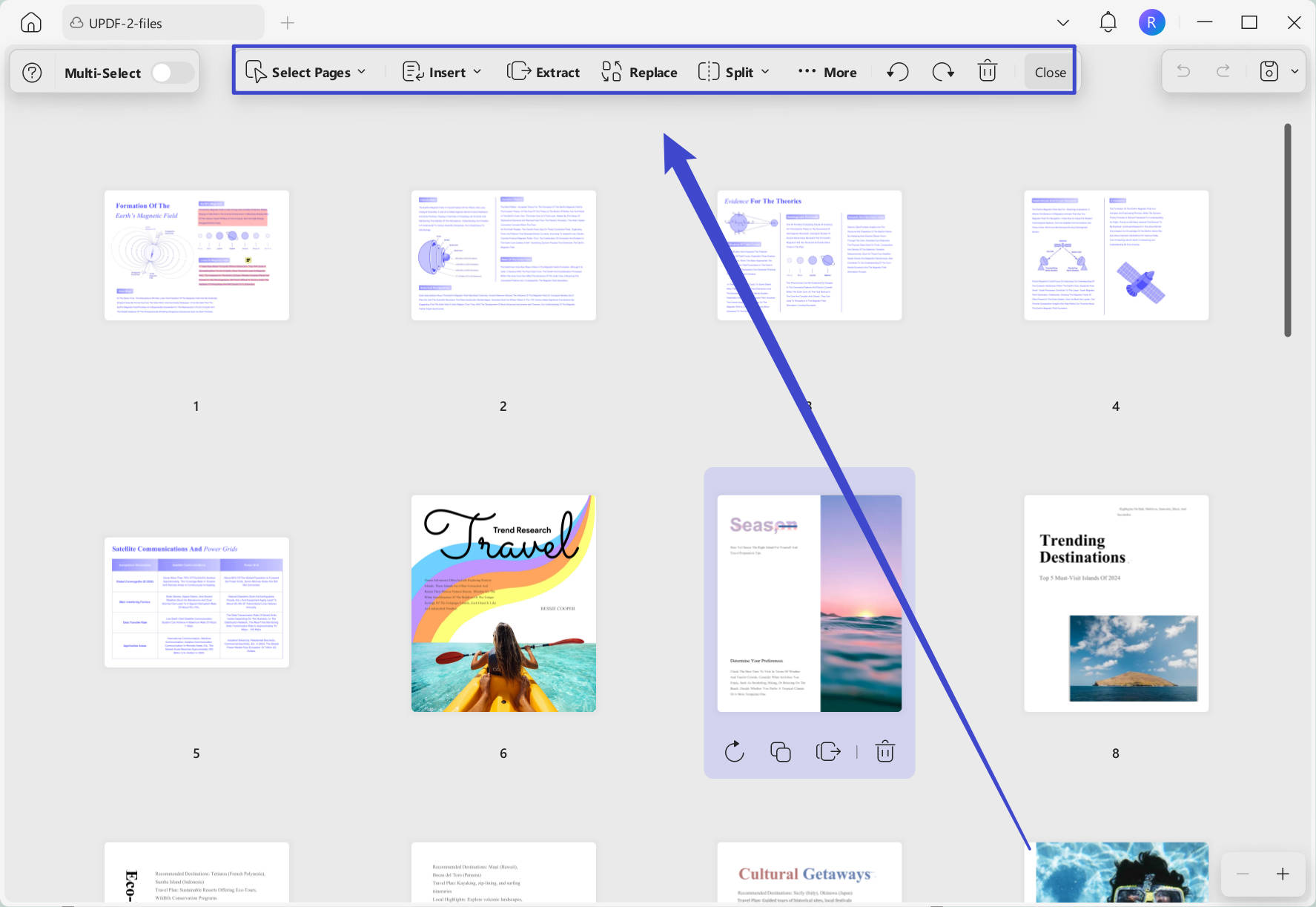The height and width of the screenshot is (907, 1316).
Task: Delete pages using the toolbar trash icon
Action: [988, 72]
